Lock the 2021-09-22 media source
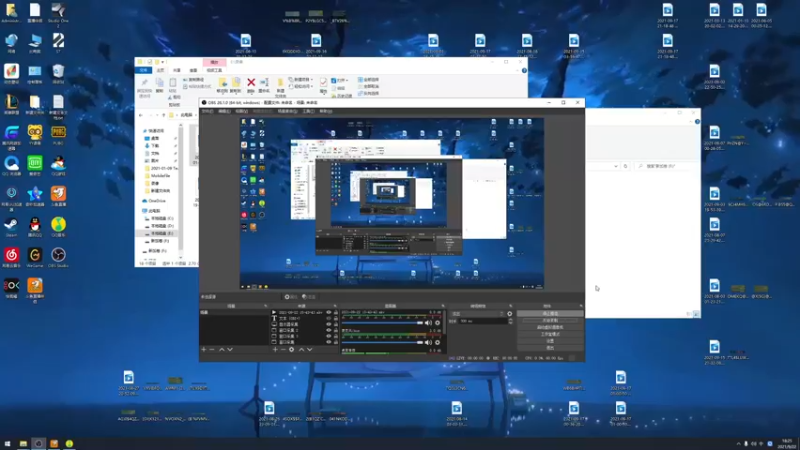 coord(336,312)
